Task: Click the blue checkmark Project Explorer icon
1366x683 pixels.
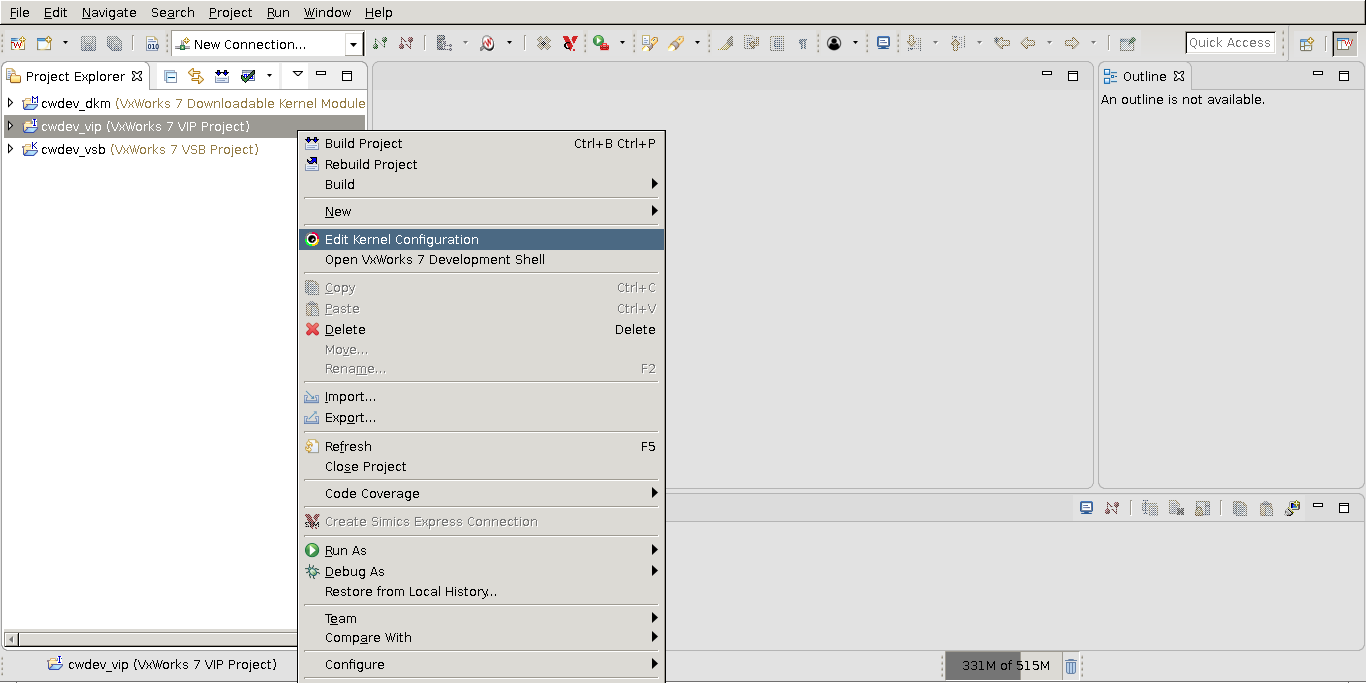Action: point(248,76)
